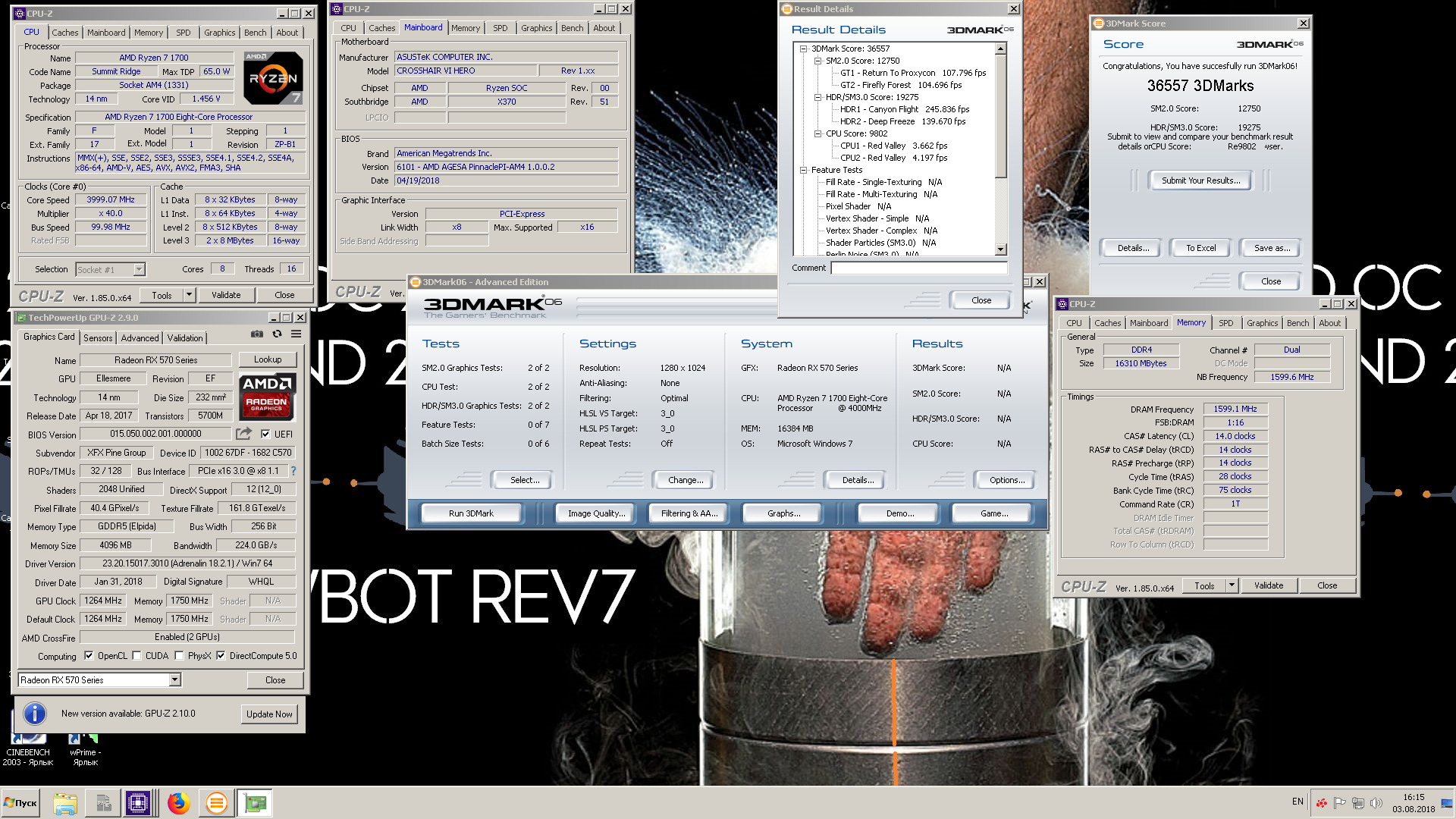Click the 3DMark Score window title icon
The image size is (1456, 819).
tap(1098, 24)
